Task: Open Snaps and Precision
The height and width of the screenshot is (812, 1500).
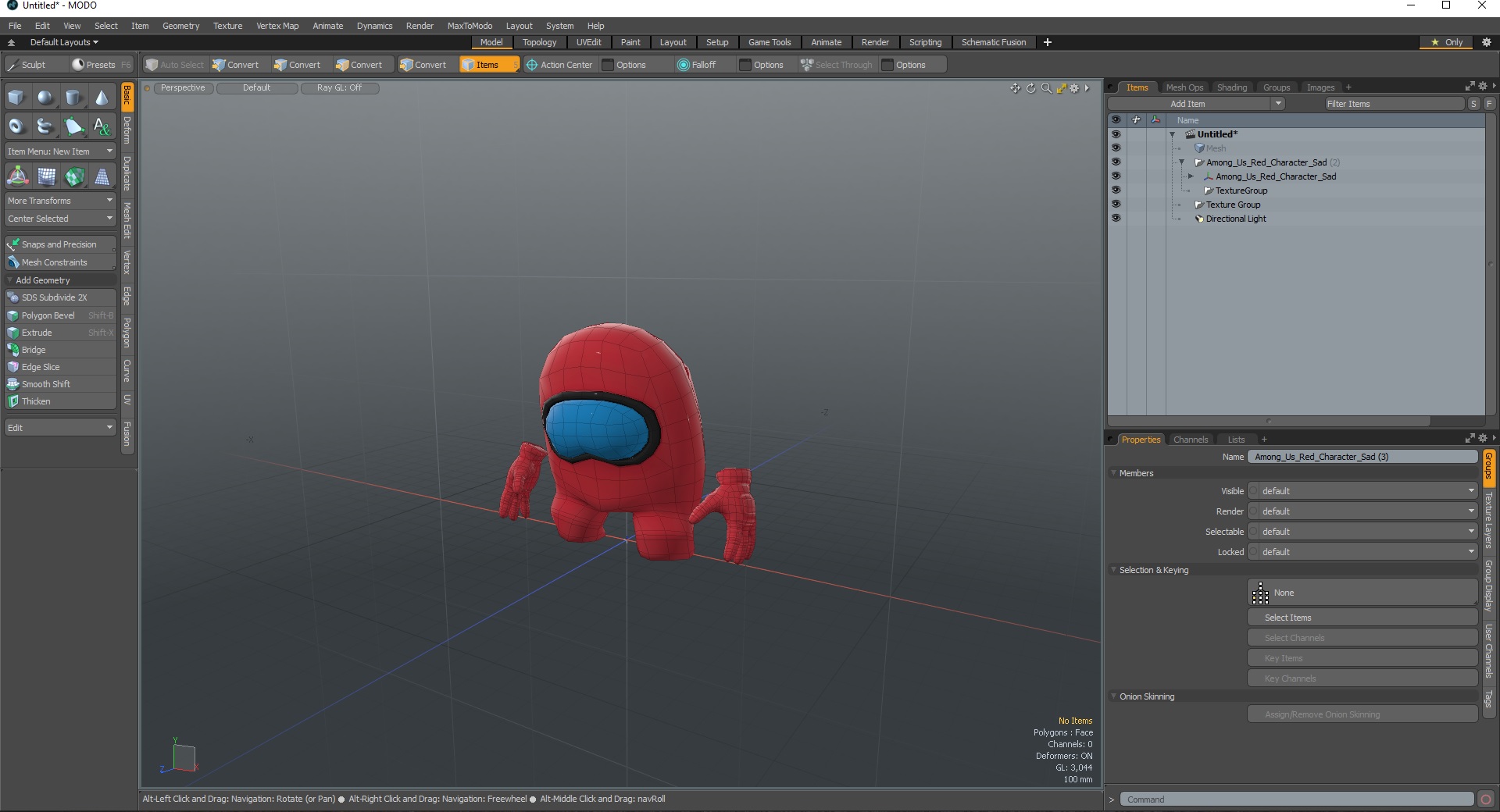Action: 60,244
